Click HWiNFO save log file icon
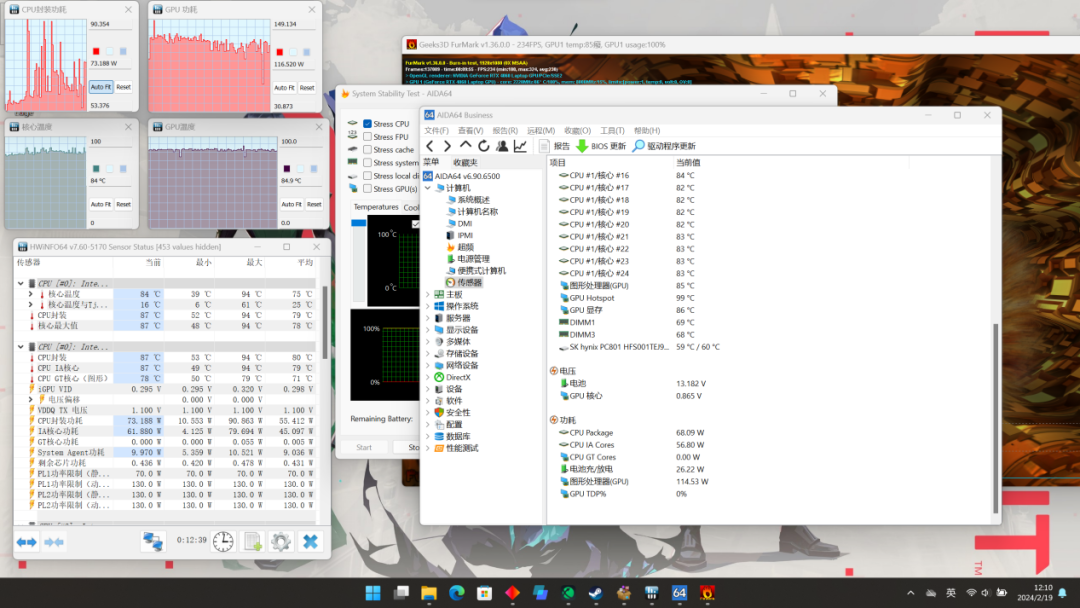 (253, 541)
